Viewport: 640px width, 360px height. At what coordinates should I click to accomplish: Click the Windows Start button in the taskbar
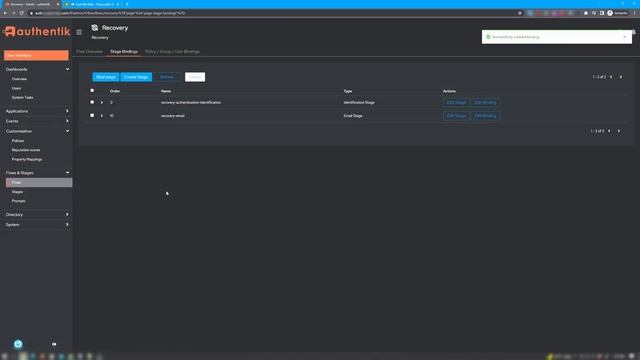coord(5,356)
